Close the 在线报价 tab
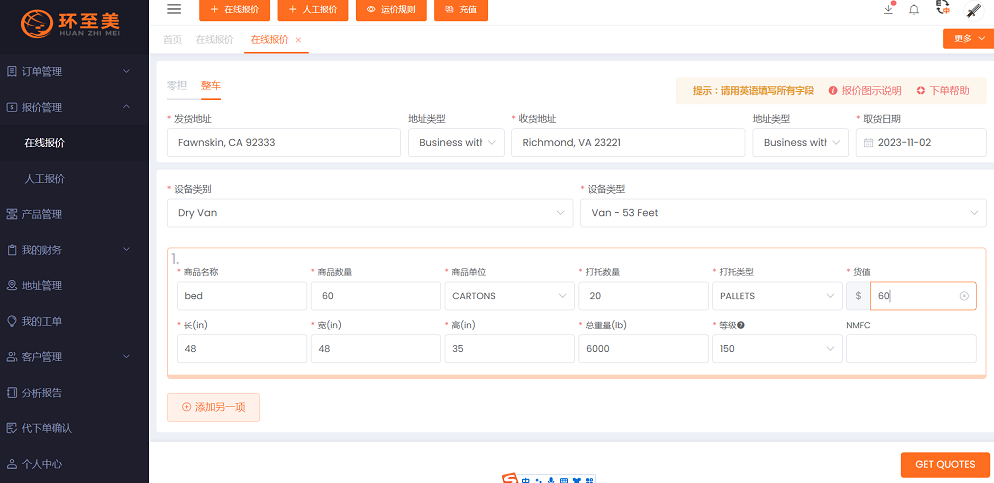The width and height of the screenshot is (994, 483). pos(298,40)
